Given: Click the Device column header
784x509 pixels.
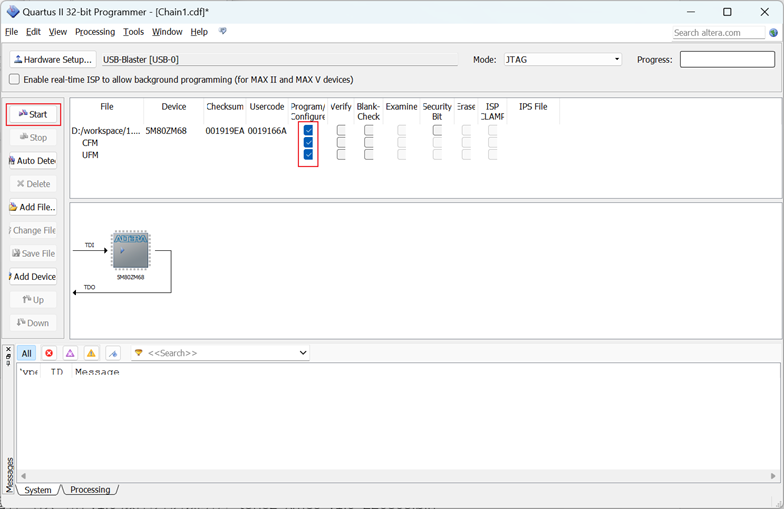Looking at the screenshot, I should (174, 106).
